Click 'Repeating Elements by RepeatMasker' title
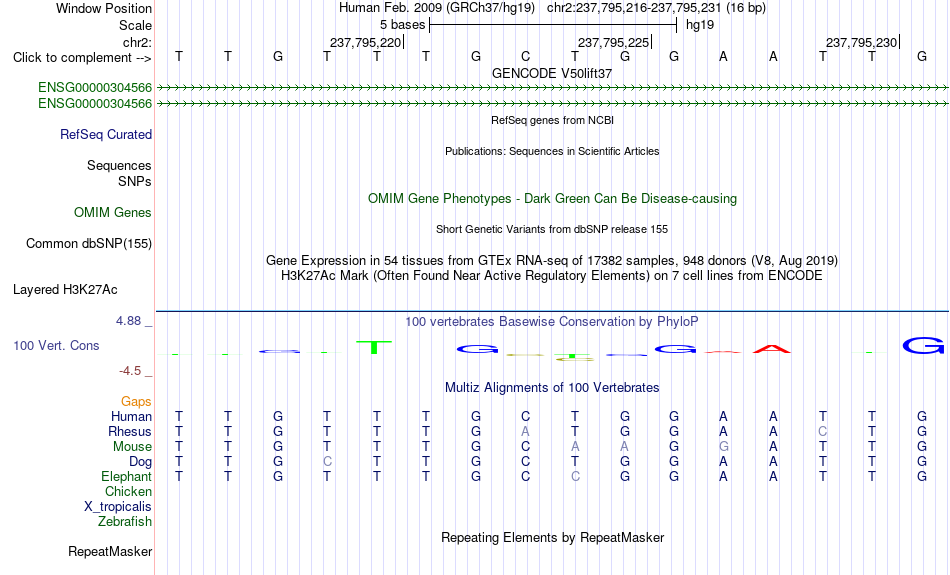 553,537
